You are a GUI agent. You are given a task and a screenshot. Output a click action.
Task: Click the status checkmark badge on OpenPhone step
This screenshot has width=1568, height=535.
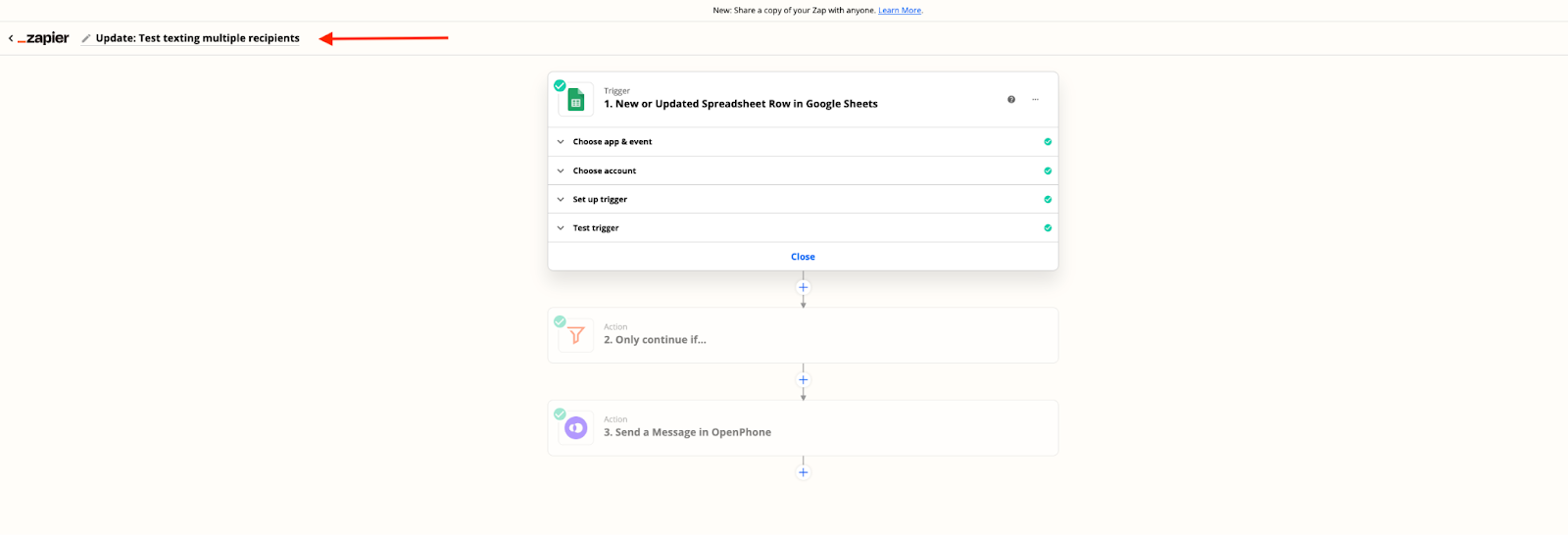click(x=560, y=413)
